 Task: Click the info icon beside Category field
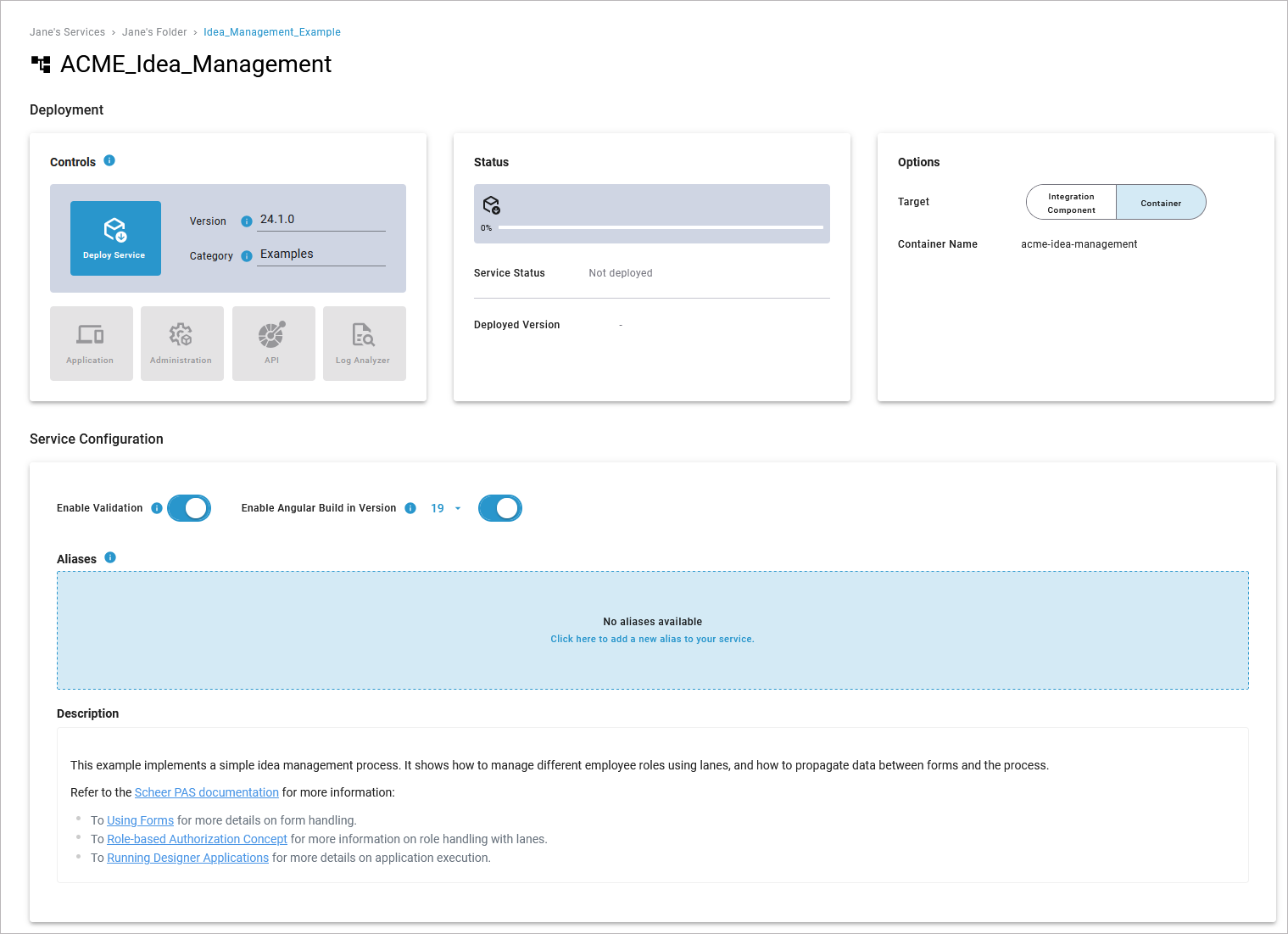click(x=247, y=256)
